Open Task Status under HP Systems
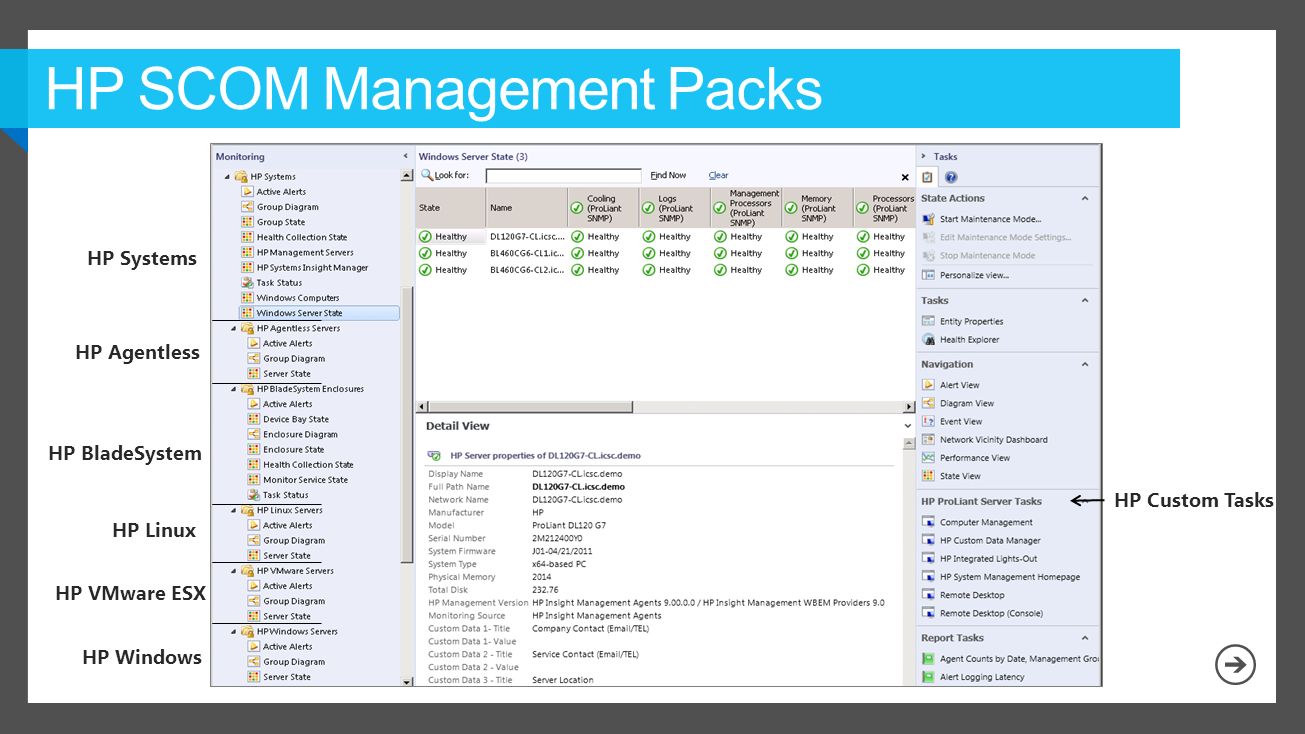This screenshot has width=1305, height=734. 279,282
